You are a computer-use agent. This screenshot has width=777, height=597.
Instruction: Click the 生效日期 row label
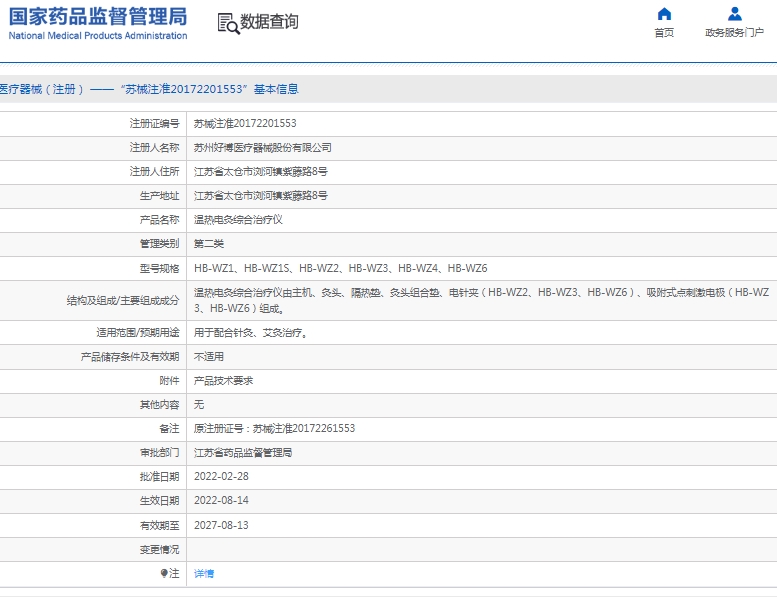159,500
